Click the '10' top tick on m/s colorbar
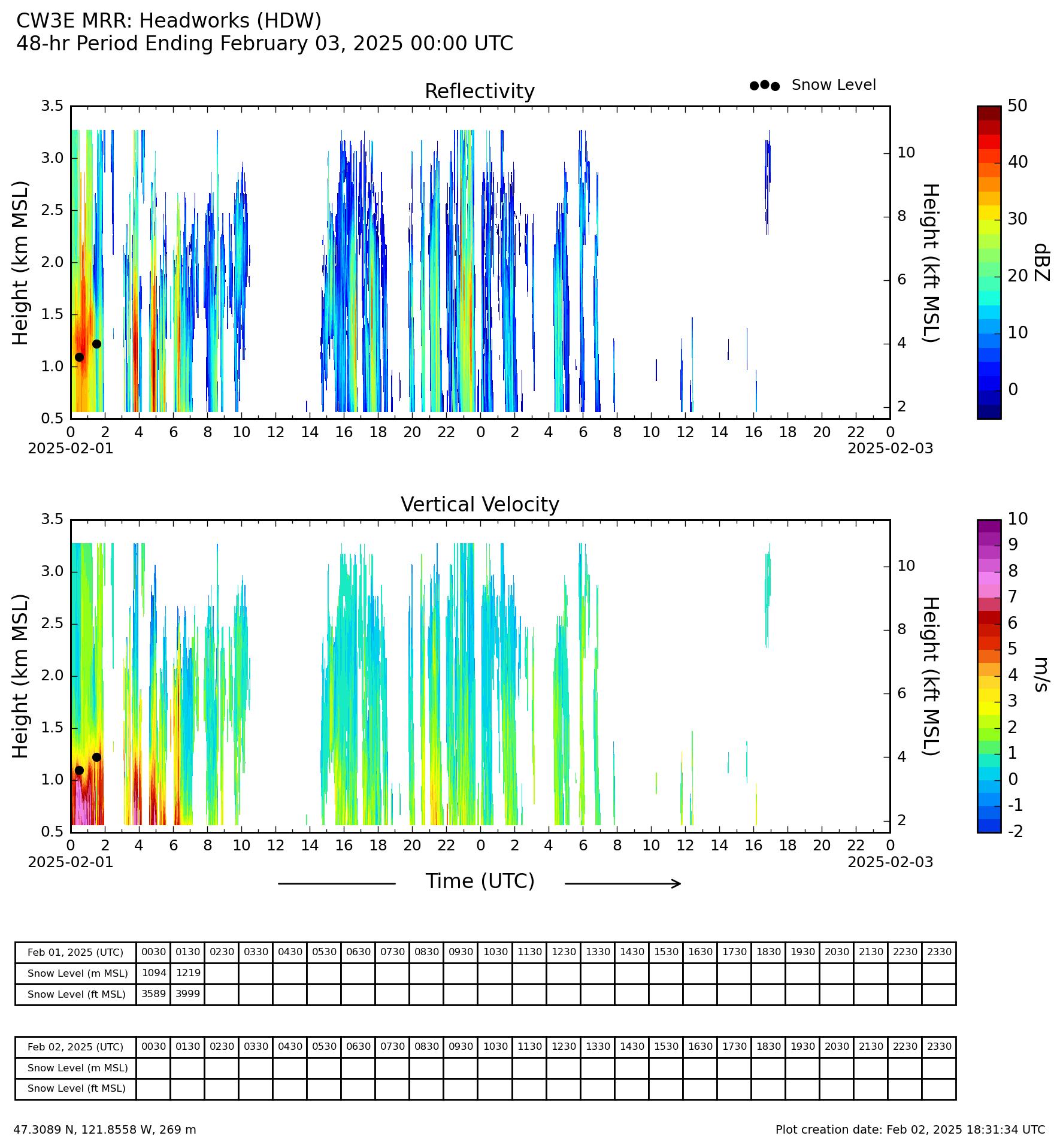Viewport: 1060px width, 1148px height. pyautogui.click(x=1017, y=519)
